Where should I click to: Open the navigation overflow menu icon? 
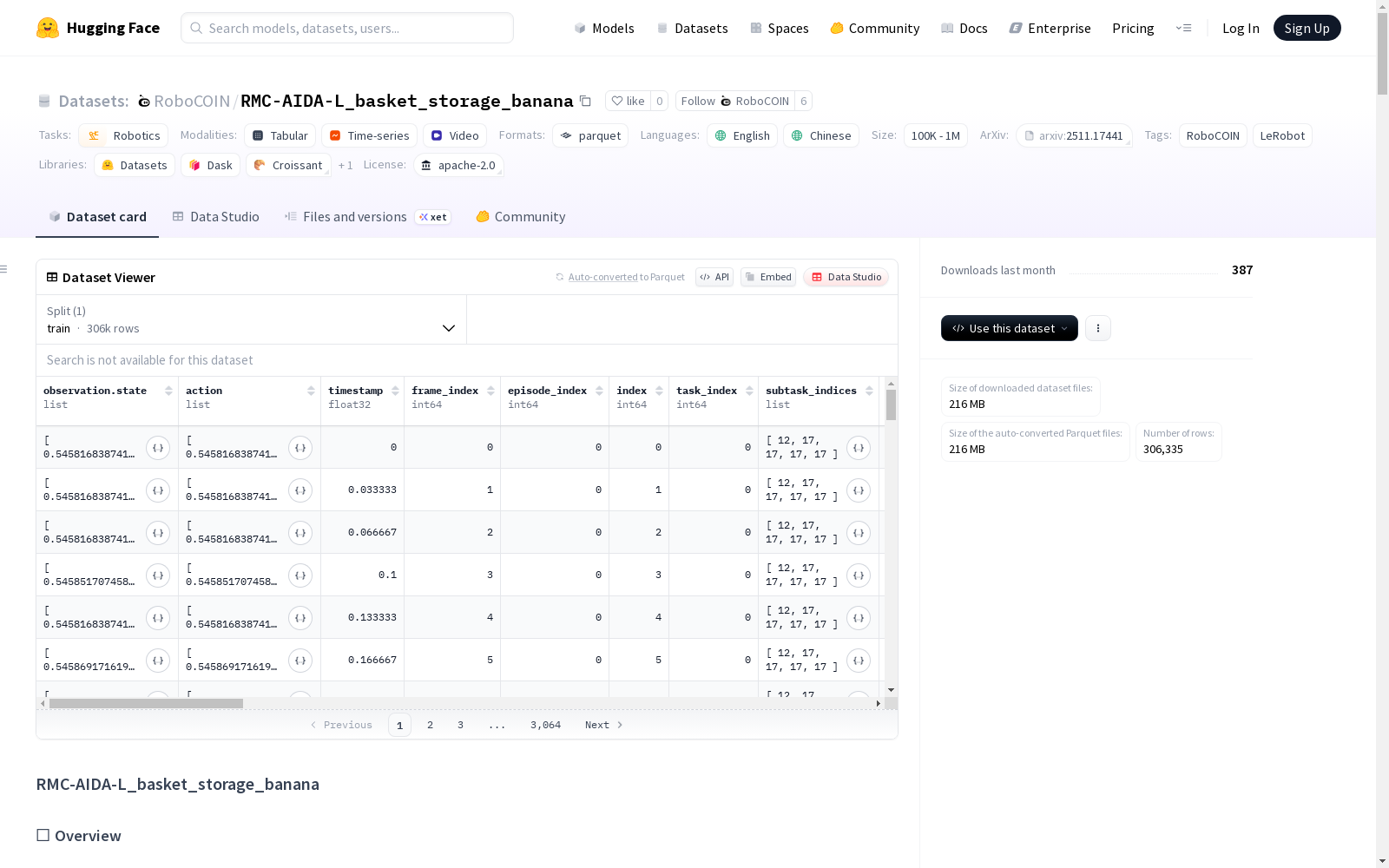[1183, 28]
